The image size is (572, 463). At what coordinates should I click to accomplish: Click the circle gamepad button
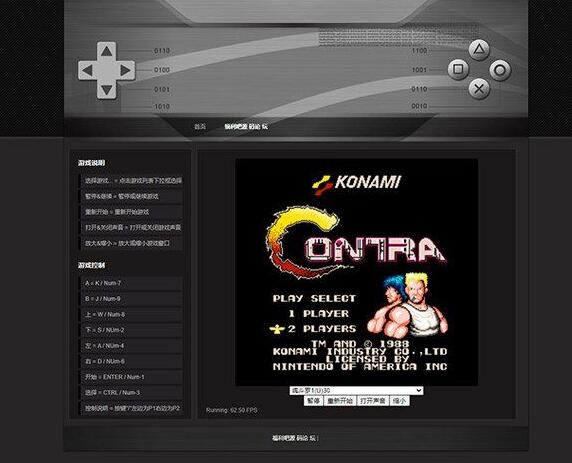tap(500, 70)
